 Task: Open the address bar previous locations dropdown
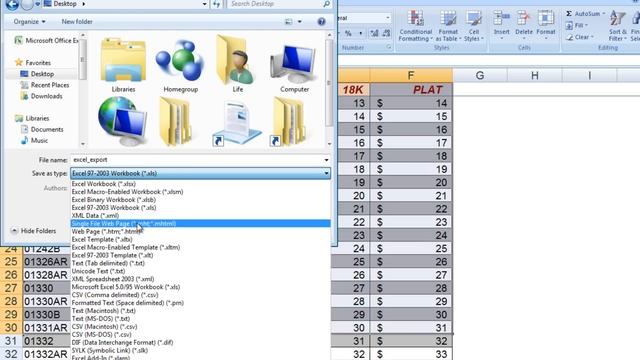pos(204,4)
